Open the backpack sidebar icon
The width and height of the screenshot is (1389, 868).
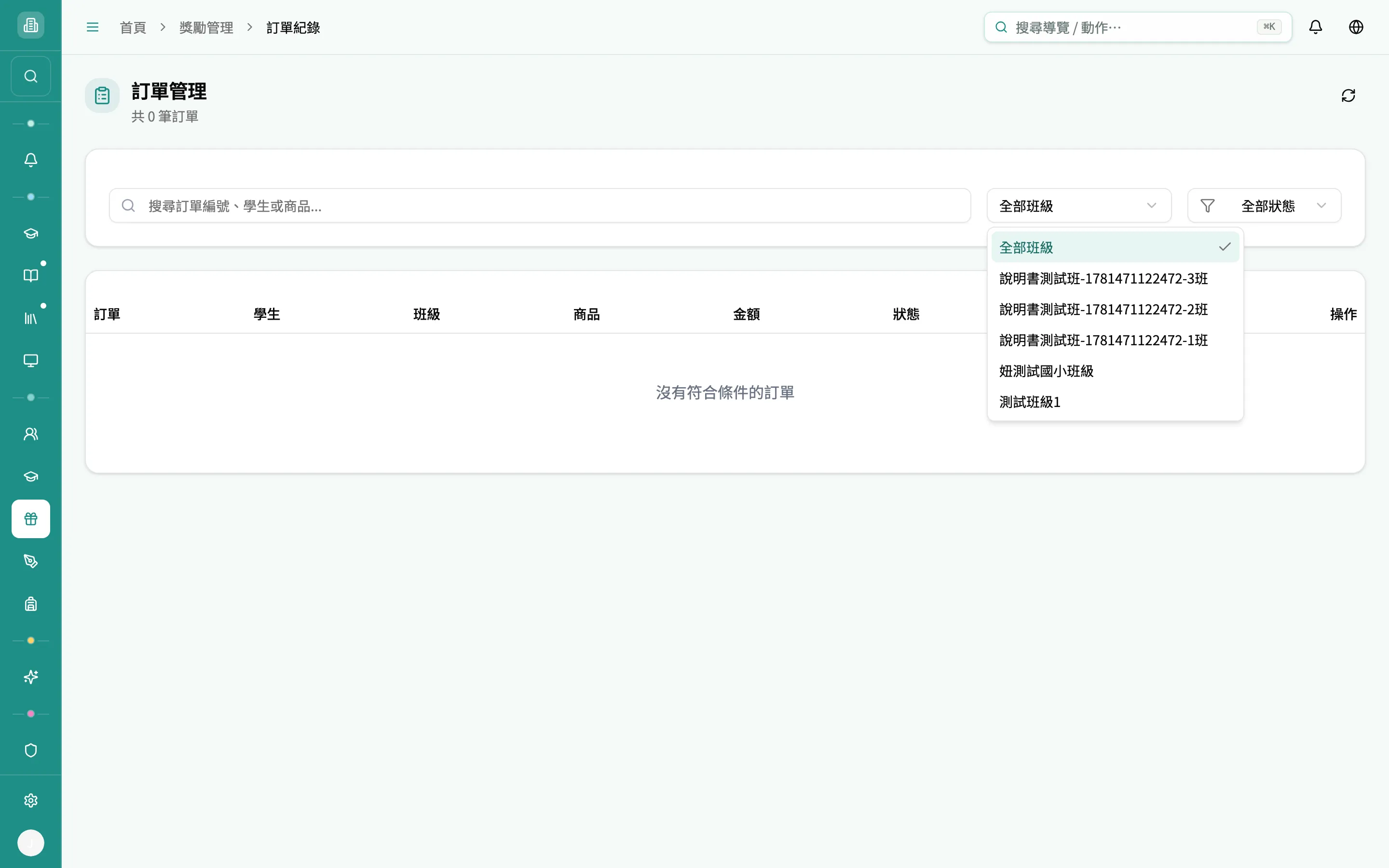tap(30, 604)
